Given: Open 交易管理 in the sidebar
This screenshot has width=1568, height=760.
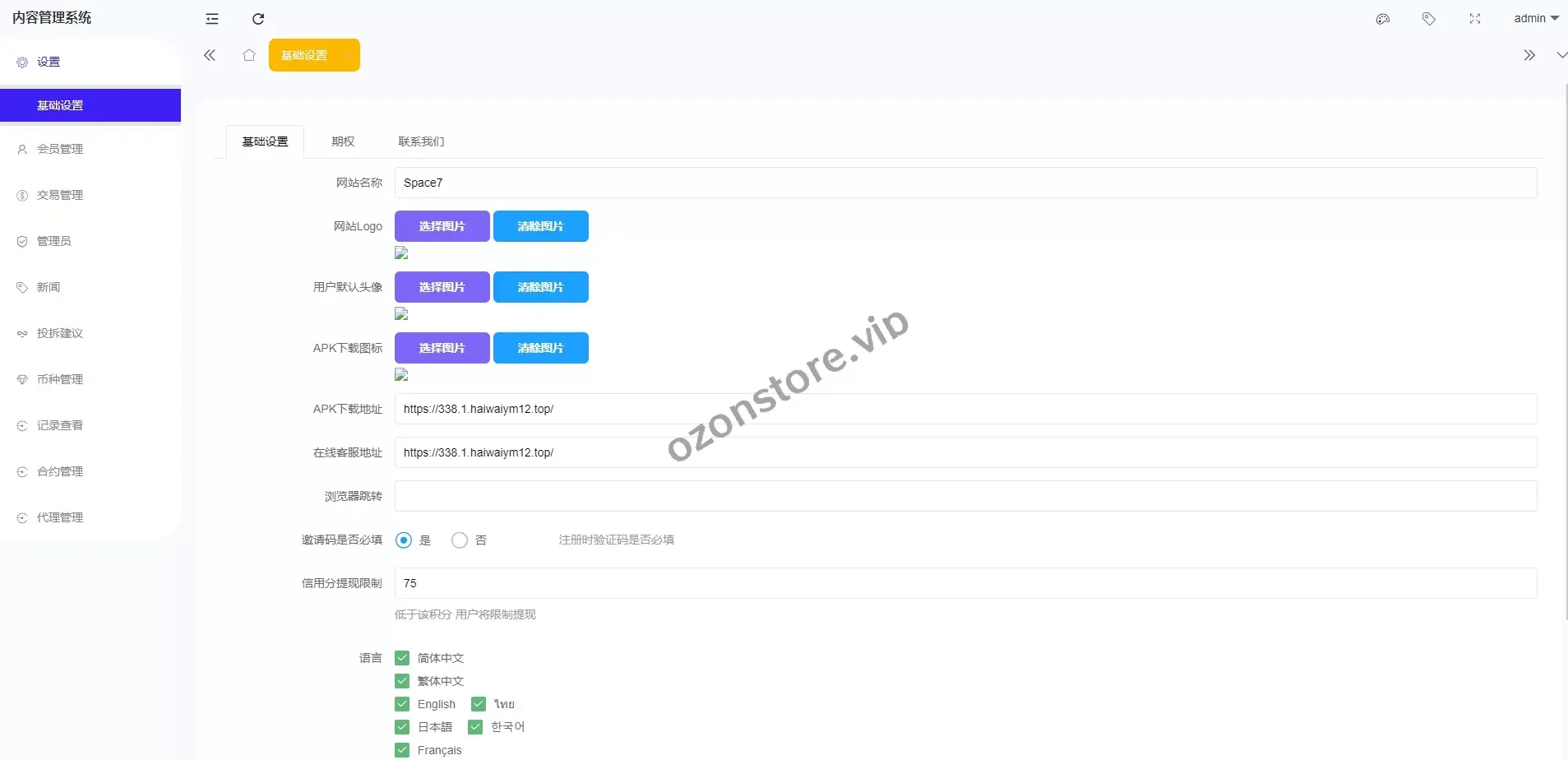Looking at the screenshot, I should tap(60, 195).
